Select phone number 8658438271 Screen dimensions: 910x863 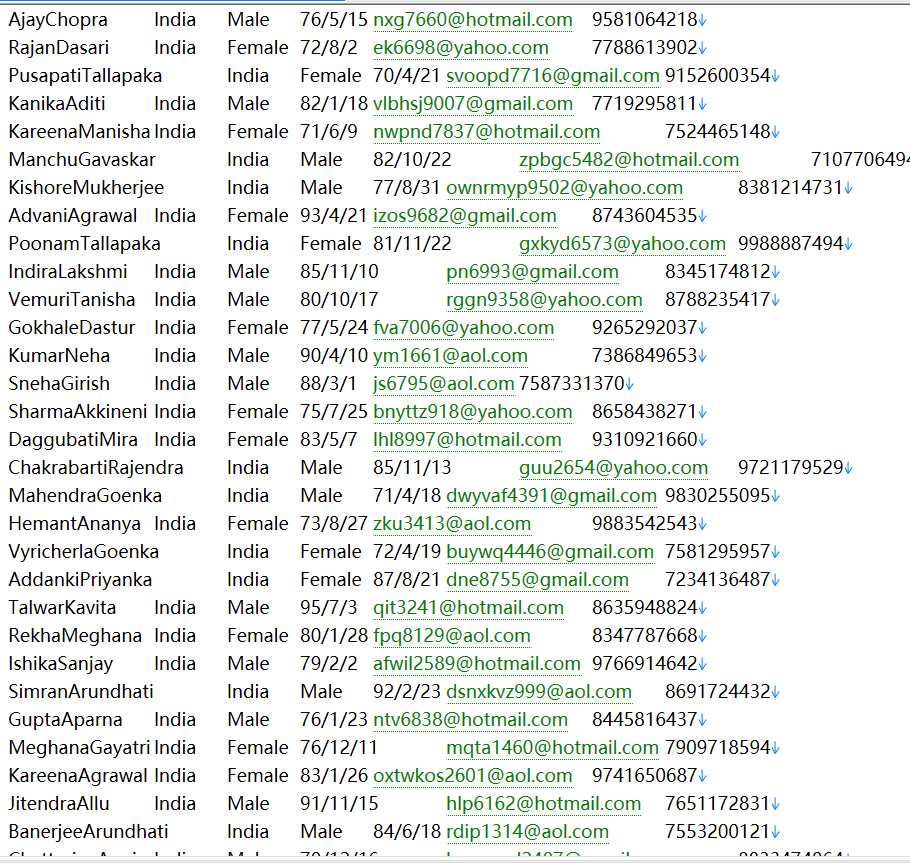644,411
